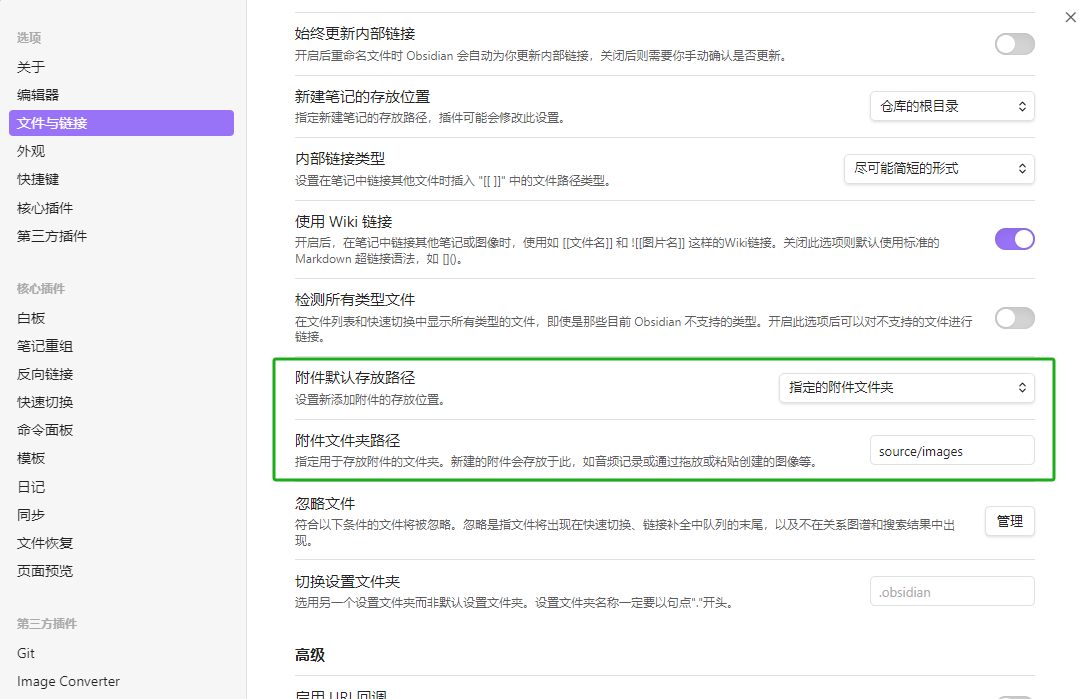Select 核心插件 under 选项 in the sidebar

[x=45, y=208]
